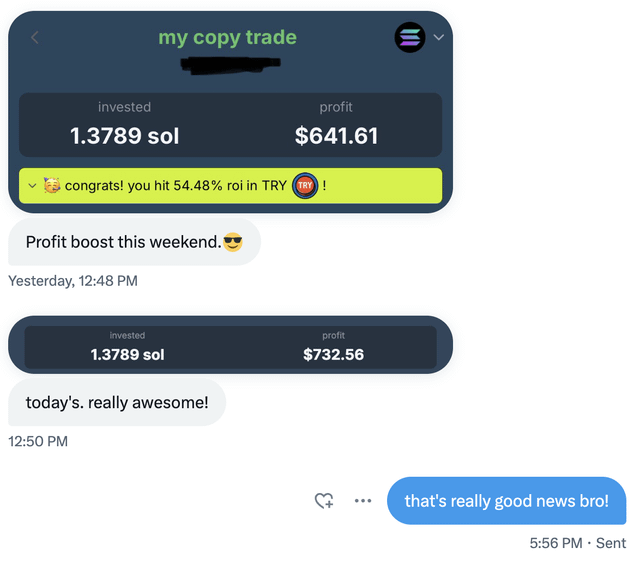Click the blue "that's really good news bro!" bubble
Screen dimensions: 640x566
[x=506, y=501]
